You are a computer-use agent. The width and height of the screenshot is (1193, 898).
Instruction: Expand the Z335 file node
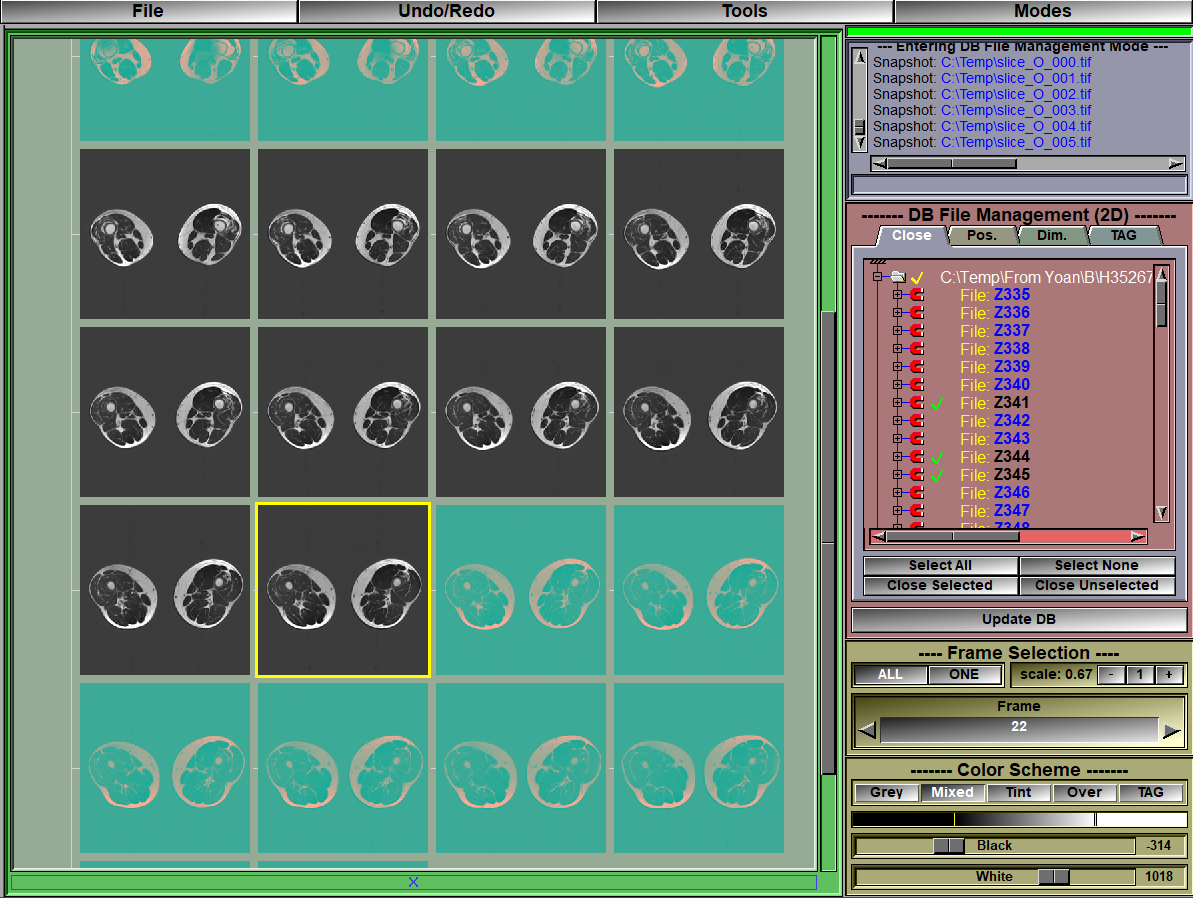point(898,295)
